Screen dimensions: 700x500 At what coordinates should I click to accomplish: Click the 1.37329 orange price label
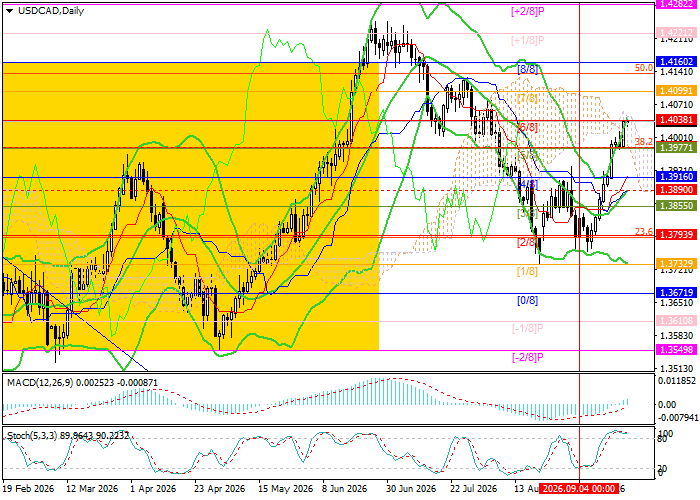click(676, 263)
